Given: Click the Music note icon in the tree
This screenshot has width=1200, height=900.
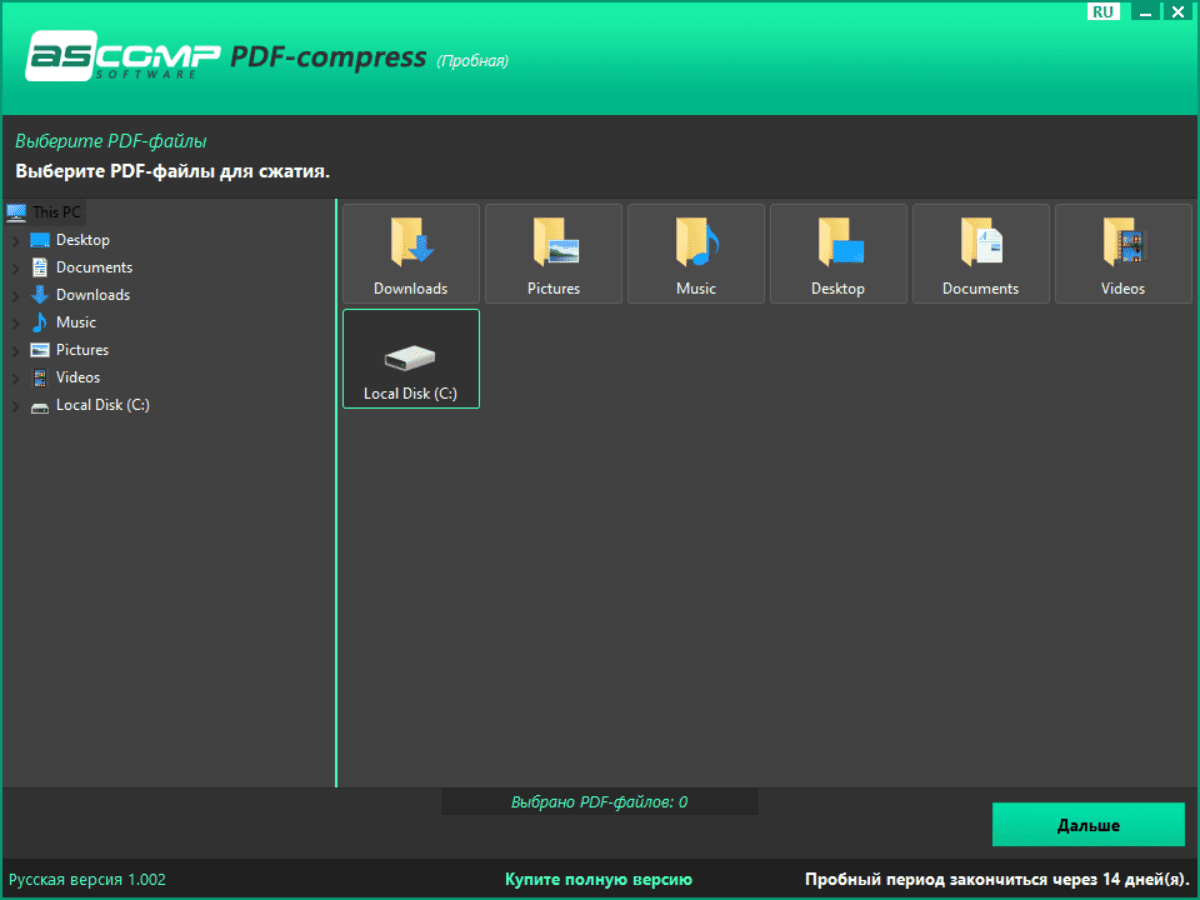Looking at the screenshot, I should coord(40,322).
